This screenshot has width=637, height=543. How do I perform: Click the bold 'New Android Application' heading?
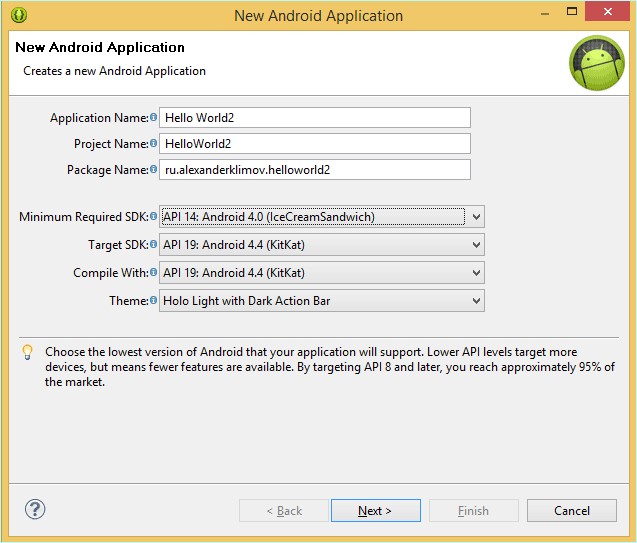(x=100, y=47)
